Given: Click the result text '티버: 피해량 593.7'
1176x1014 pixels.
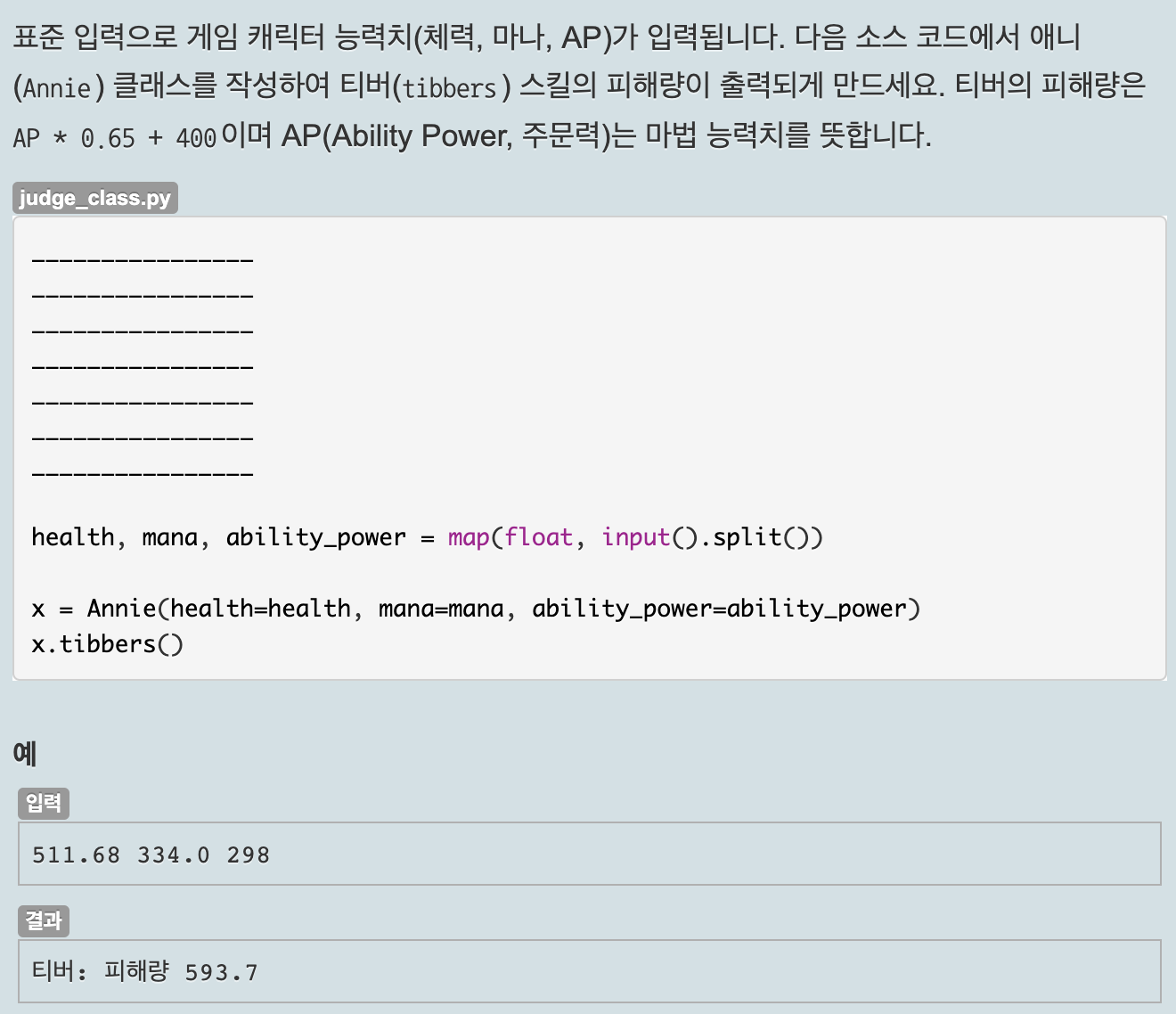Looking at the screenshot, I should pos(145,972).
